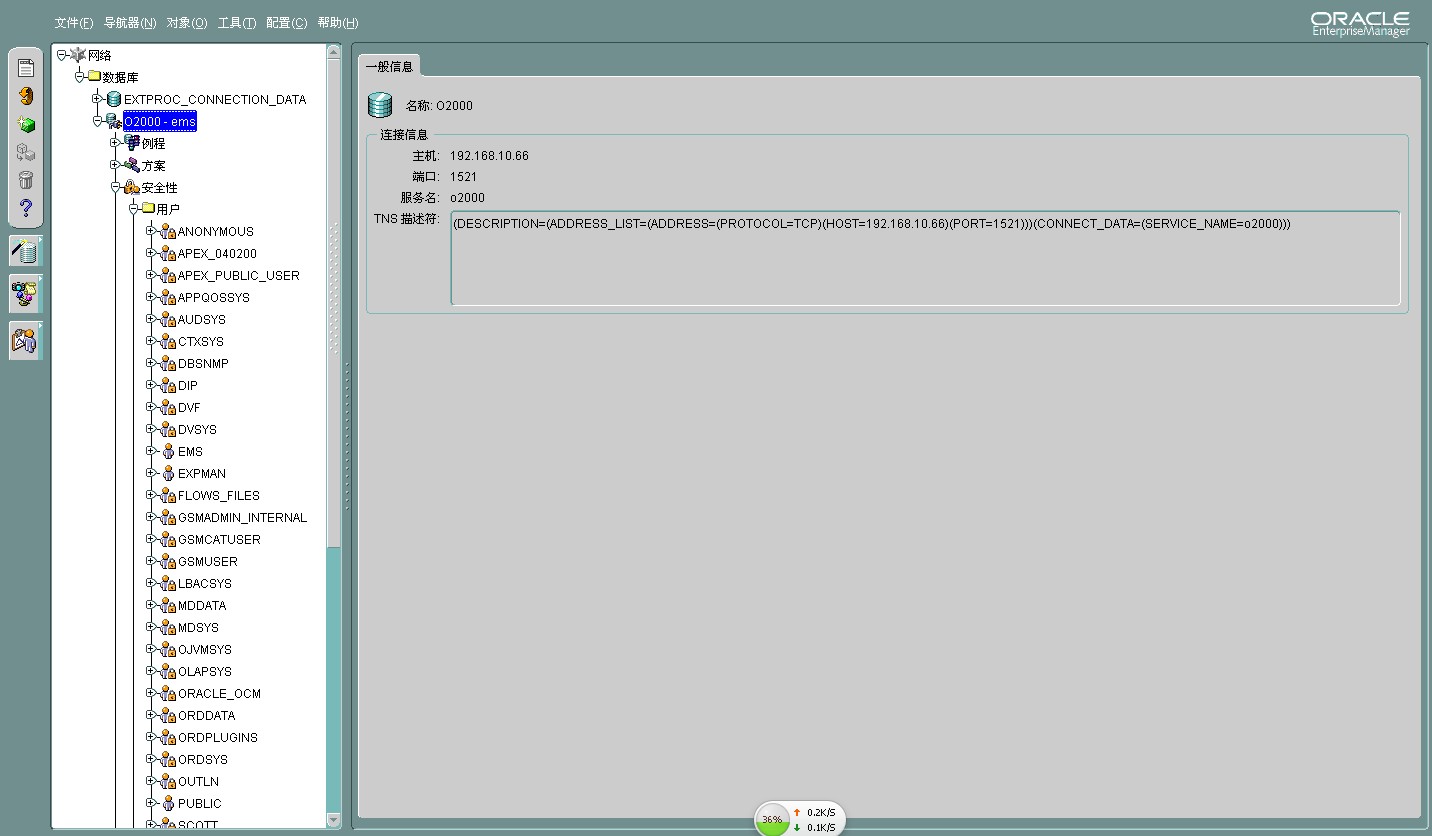Click the blue question mark help icon

pyautogui.click(x=26, y=209)
